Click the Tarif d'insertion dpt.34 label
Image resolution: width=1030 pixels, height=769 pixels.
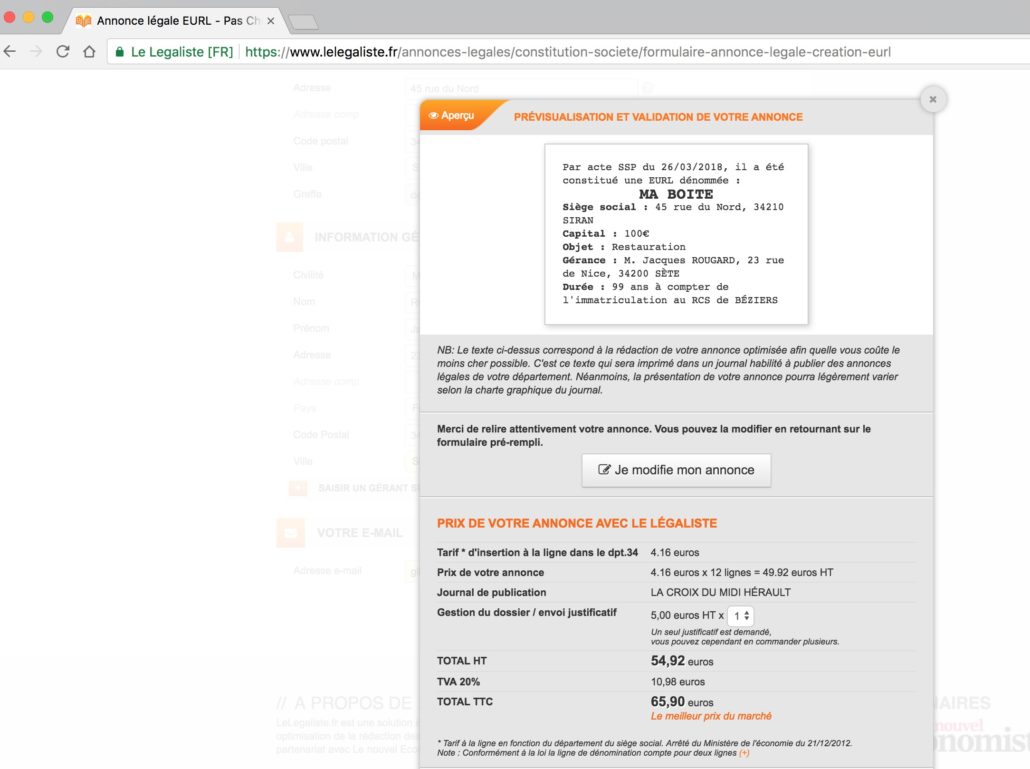tap(537, 552)
